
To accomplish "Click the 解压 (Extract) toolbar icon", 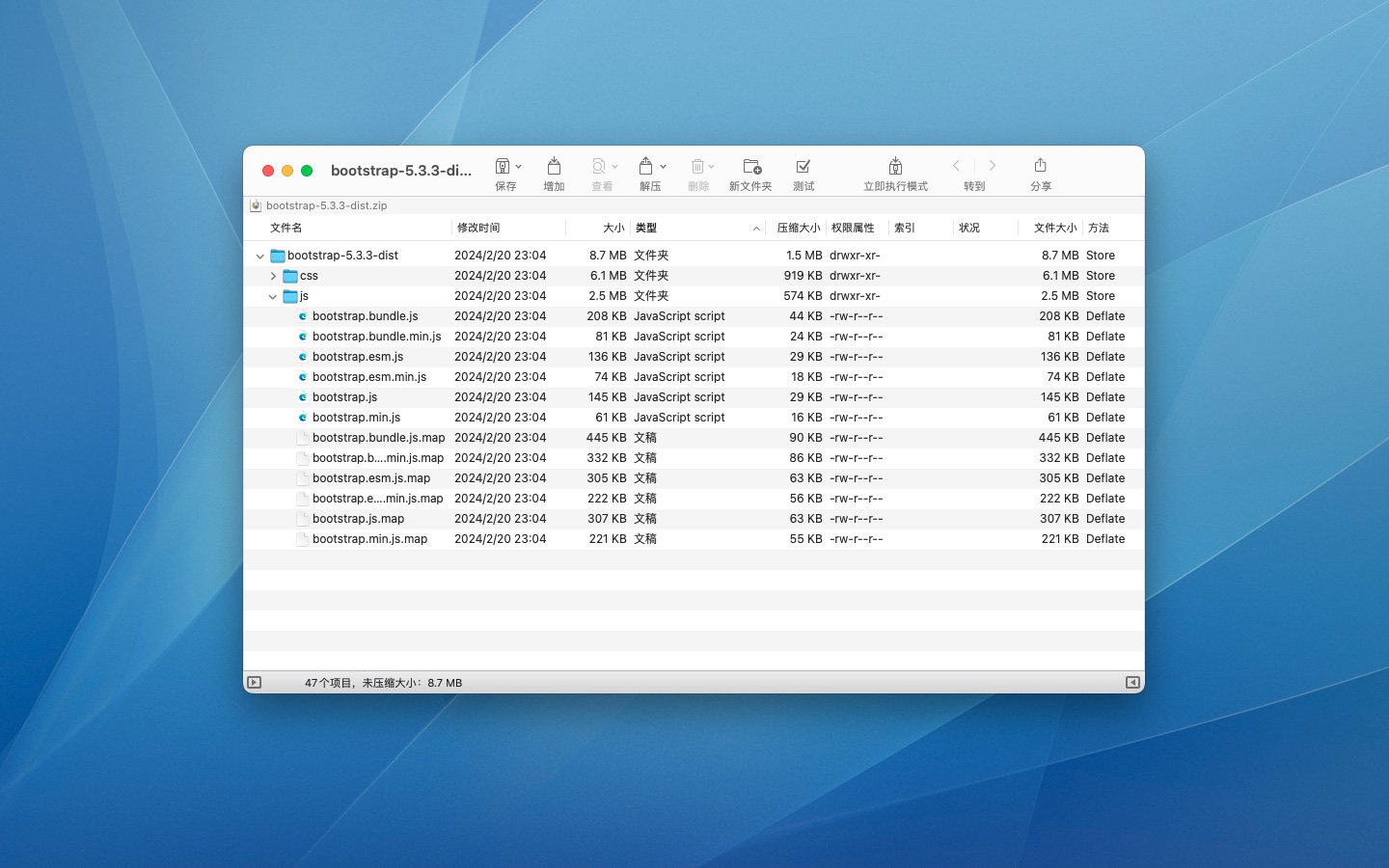I will point(646,166).
